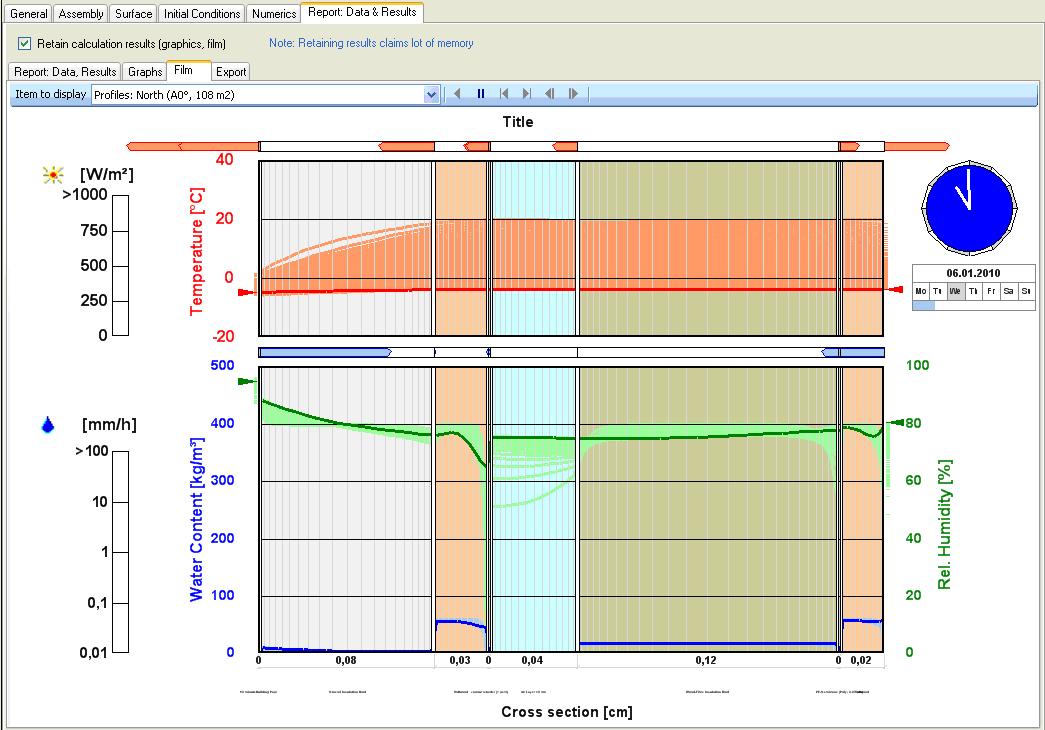Open the Export tab
The image size is (1045, 730).
[x=231, y=72]
